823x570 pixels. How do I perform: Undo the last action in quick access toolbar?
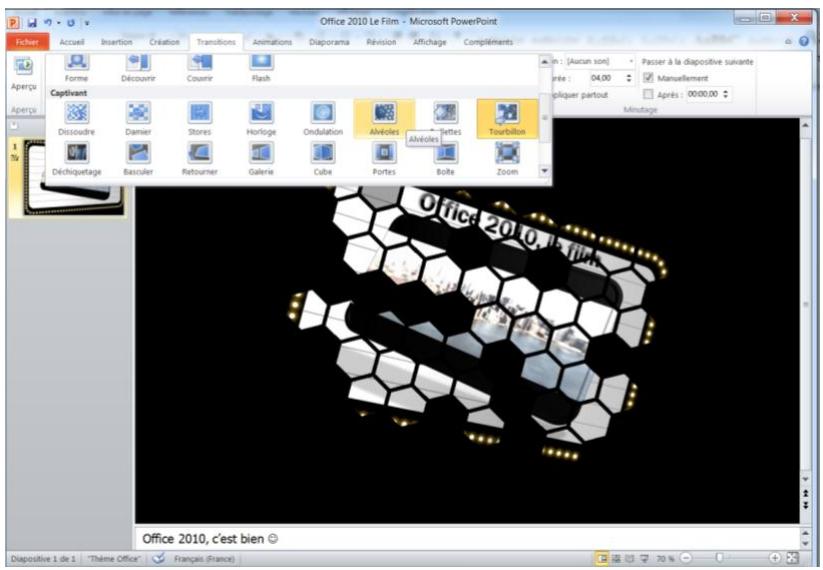48,23
